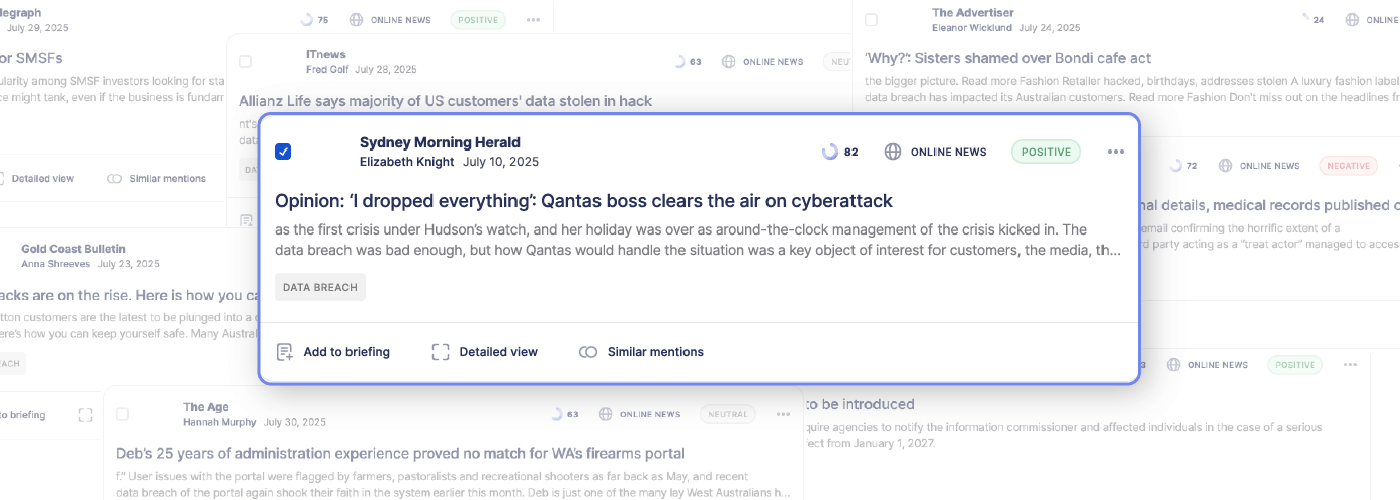This screenshot has height=500, width=1400.
Task: Open three-dot menu on the Telegraph card
Action: (534, 20)
